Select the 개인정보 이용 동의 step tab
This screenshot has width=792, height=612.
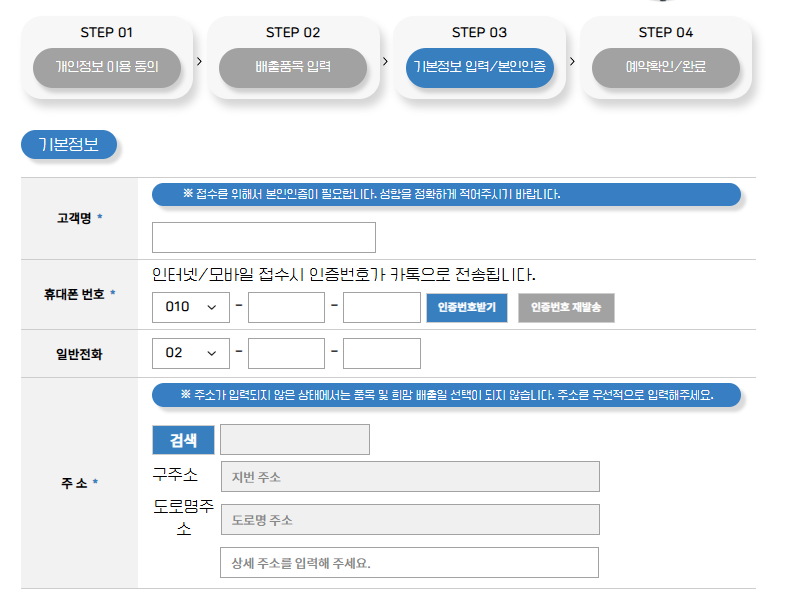[x=107, y=67]
